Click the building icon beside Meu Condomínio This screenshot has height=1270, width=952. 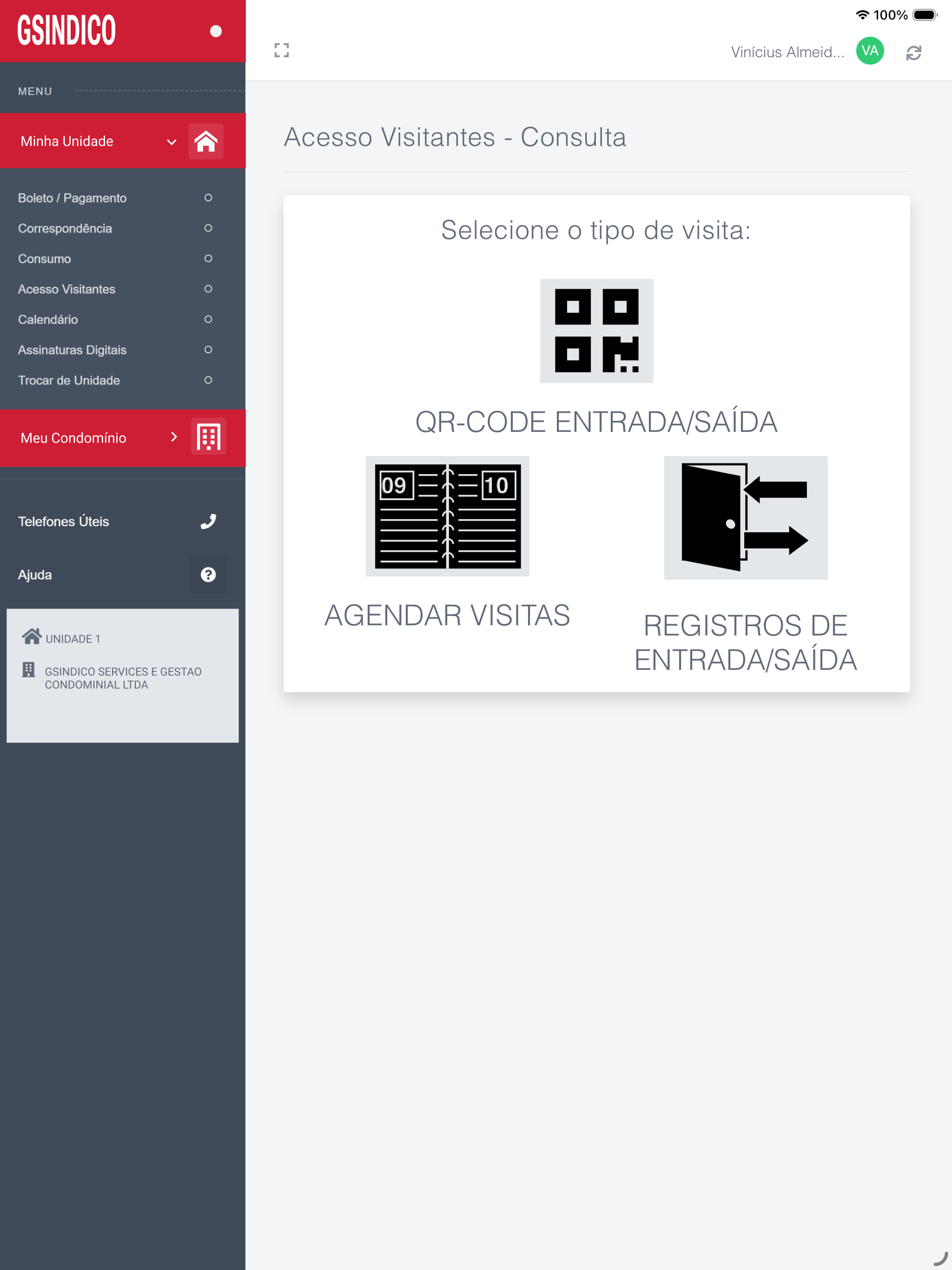208,437
